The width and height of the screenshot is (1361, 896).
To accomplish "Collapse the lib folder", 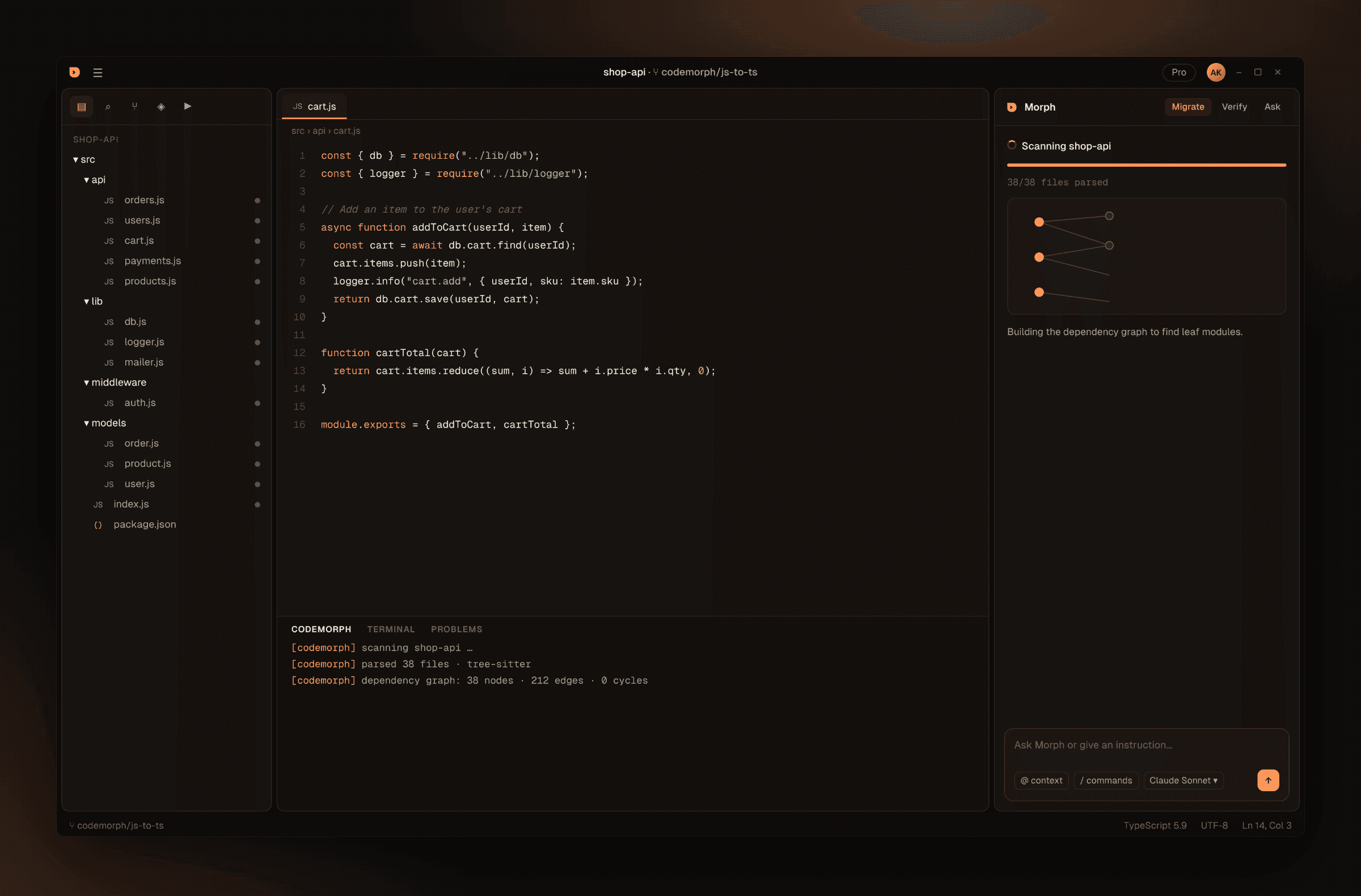I will click(x=93, y=301).
